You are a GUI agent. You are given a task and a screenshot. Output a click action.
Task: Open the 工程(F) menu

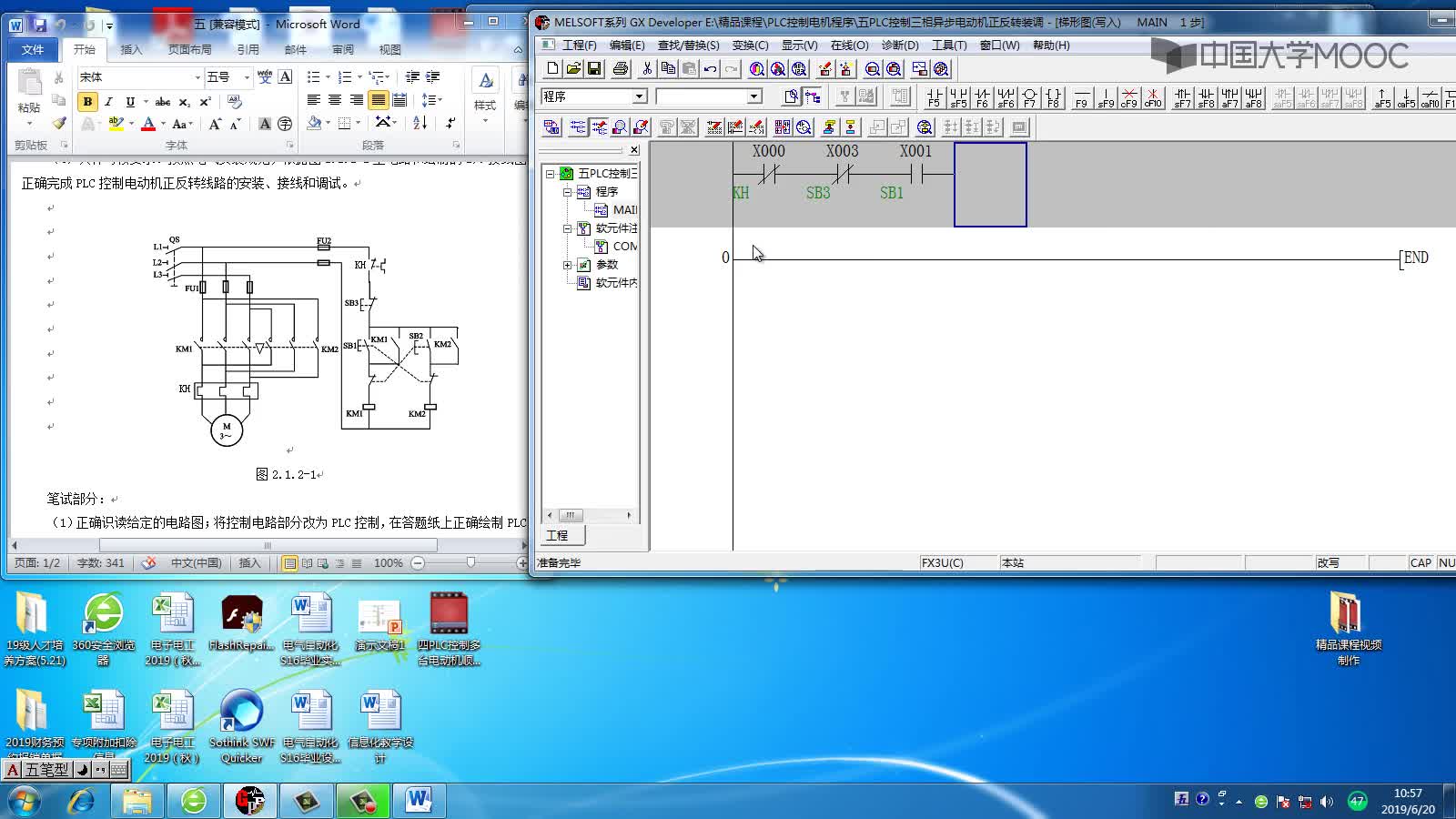tap(579, 45)
